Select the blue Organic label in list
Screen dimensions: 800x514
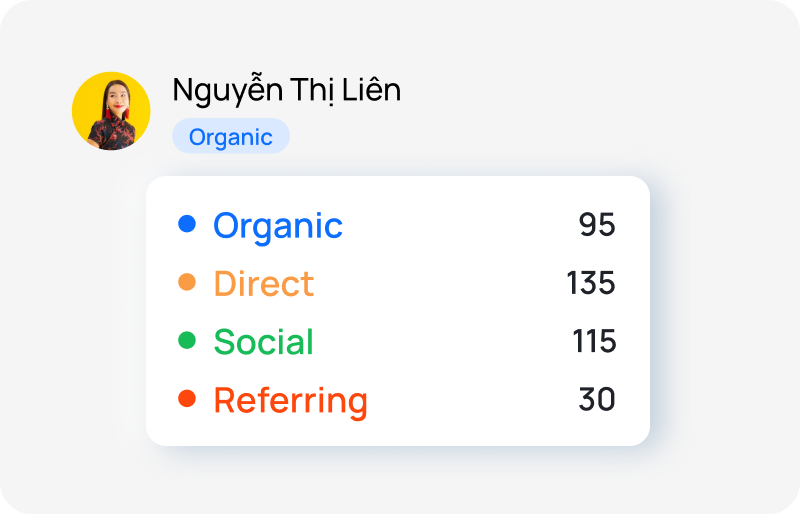tap(278, 226)
